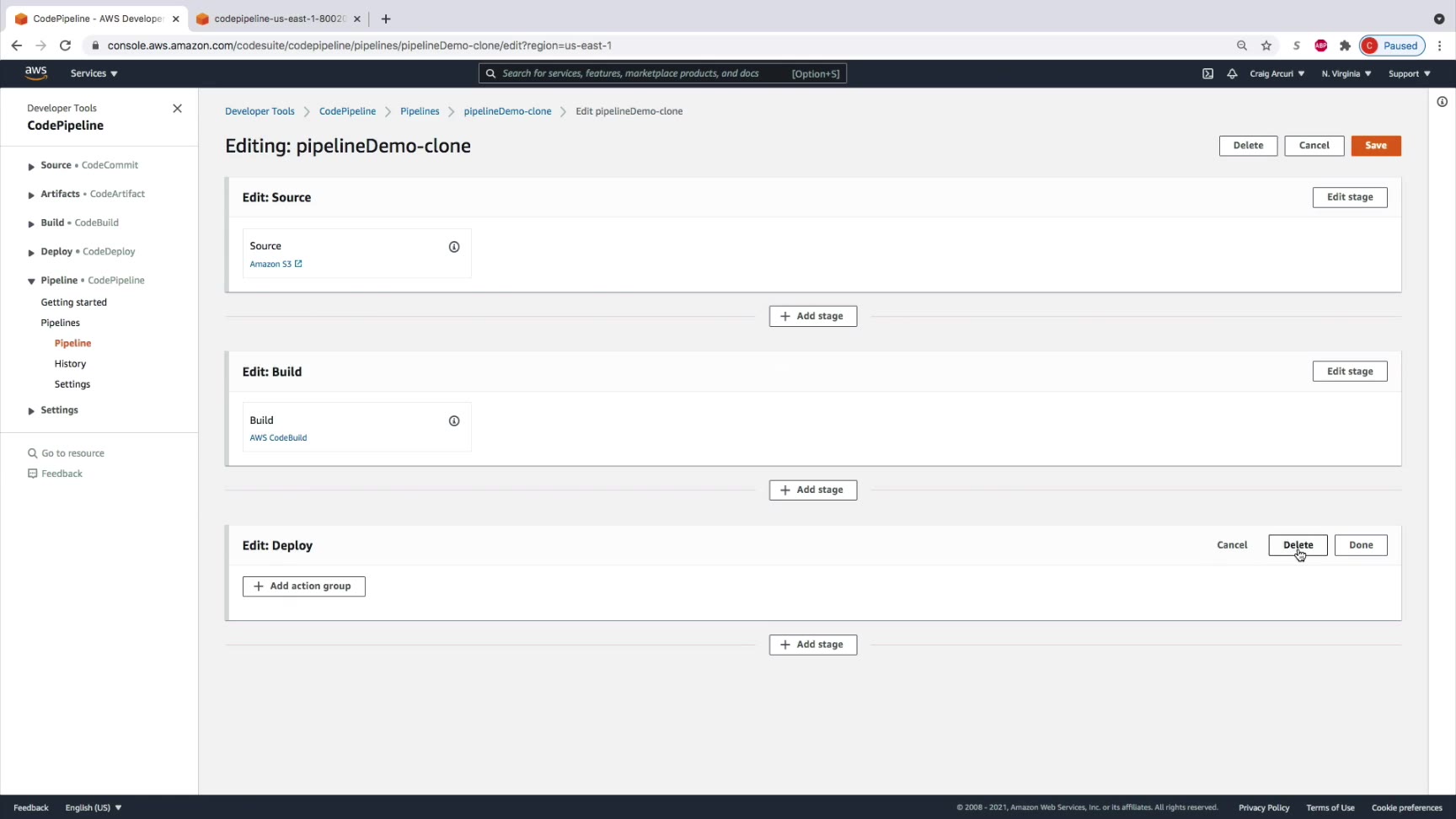Switch to codepipeline-us-east-1 browser tab

coord(279,19)
